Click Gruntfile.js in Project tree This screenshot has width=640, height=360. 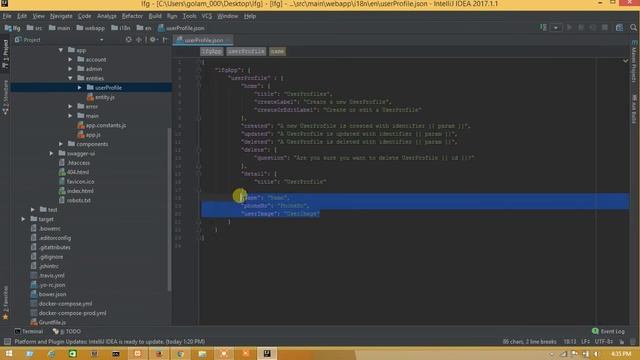tap(49, 322)
